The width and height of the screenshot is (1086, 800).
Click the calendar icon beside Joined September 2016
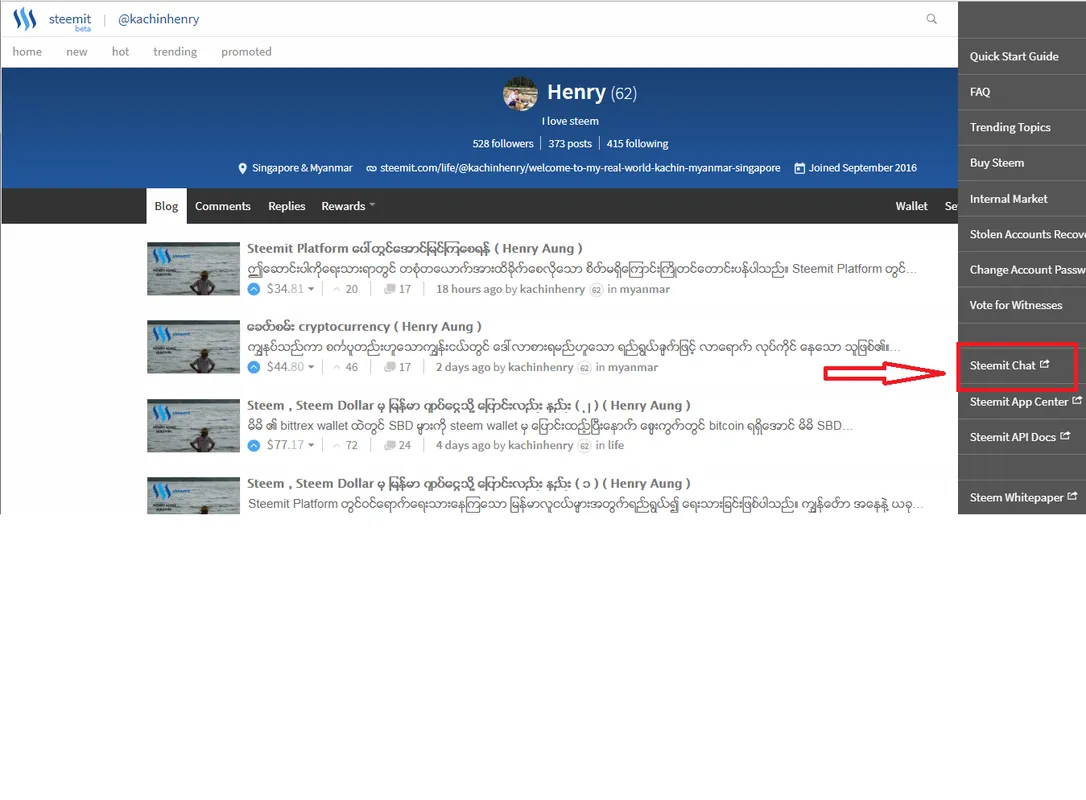point(799,168)
